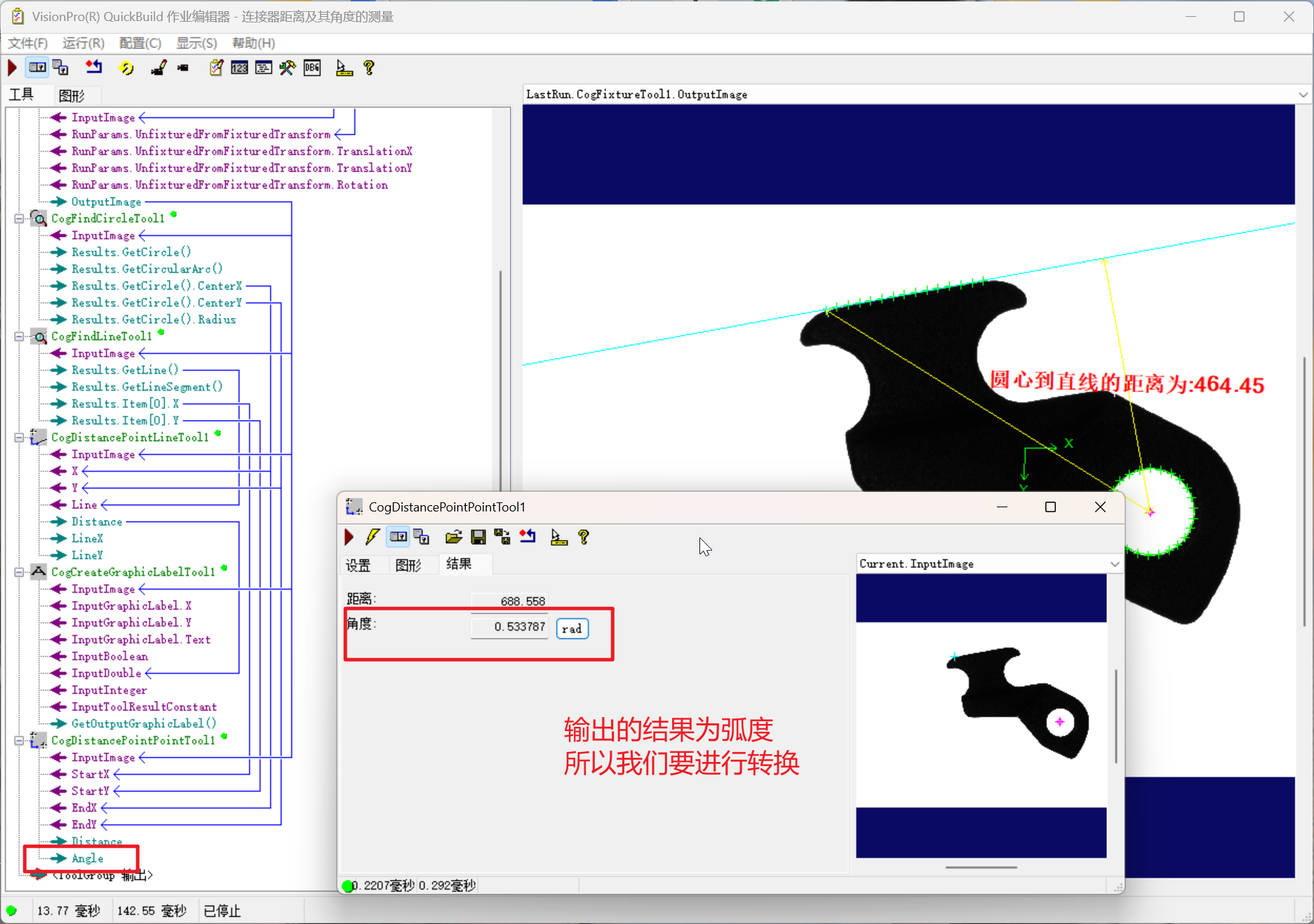Screen dimensions: 1314x924
Task: Collapse the CogFindCircleTool1 tree node
Action: 19,219
